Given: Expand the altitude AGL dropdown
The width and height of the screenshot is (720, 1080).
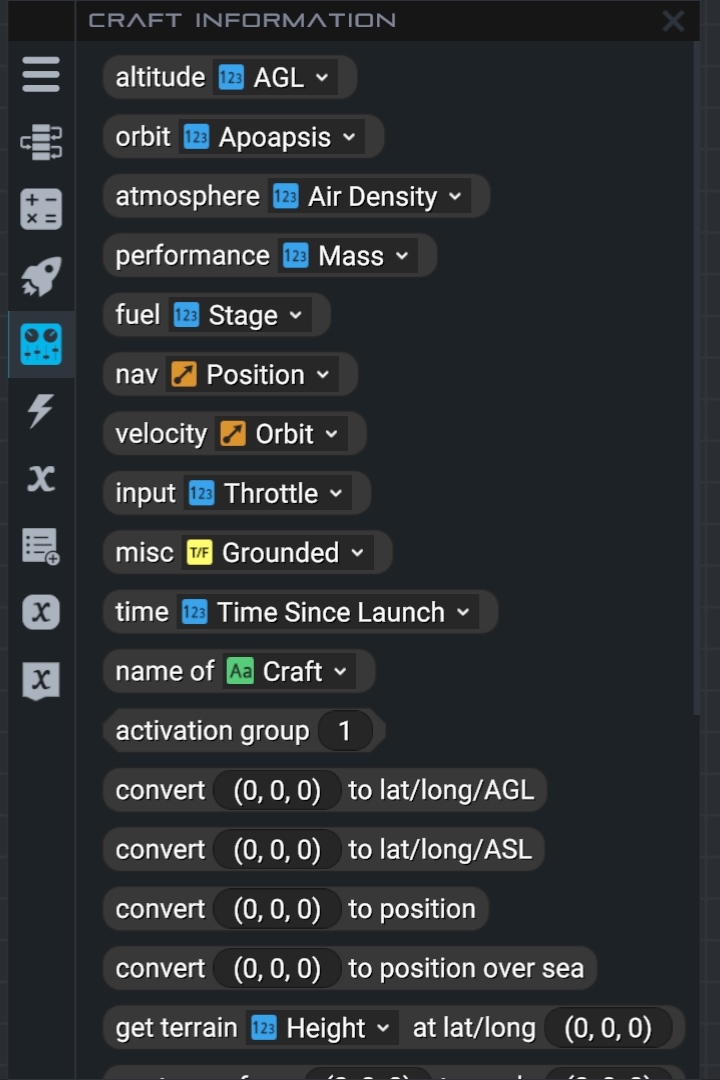Looking at the screenshot, I should 275,77.
